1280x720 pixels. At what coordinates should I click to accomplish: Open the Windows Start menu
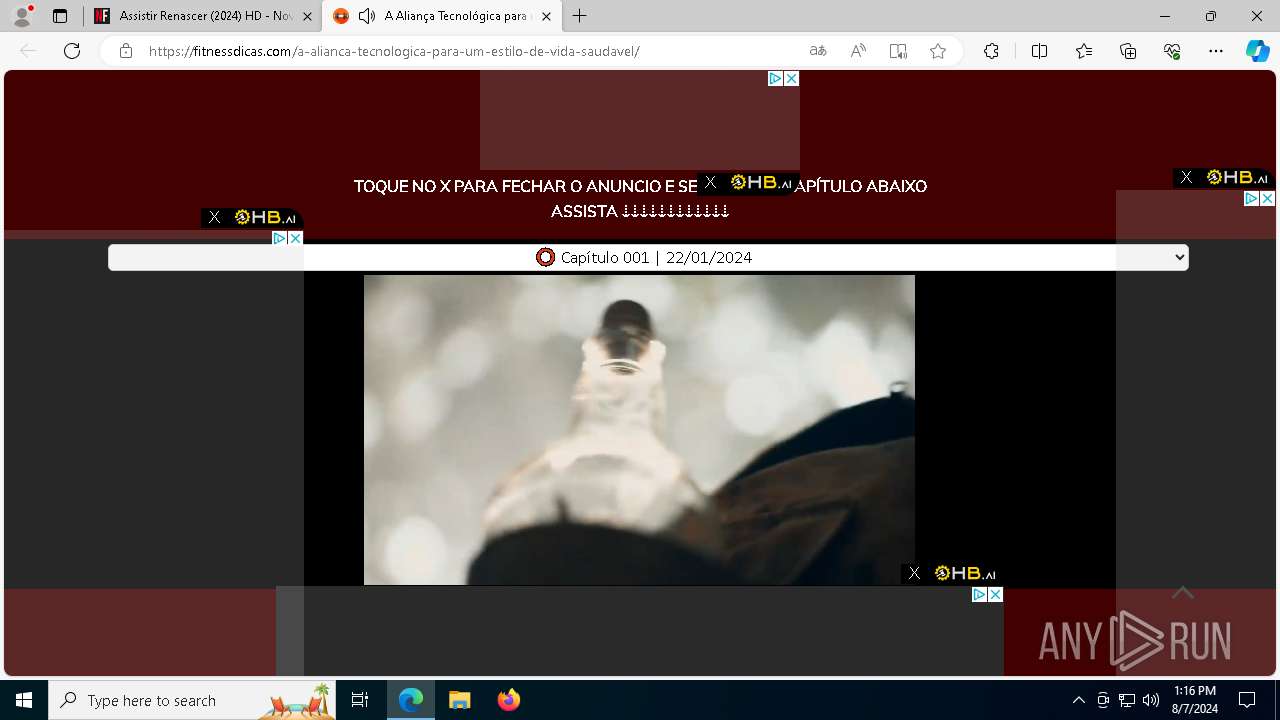[24, 700]
